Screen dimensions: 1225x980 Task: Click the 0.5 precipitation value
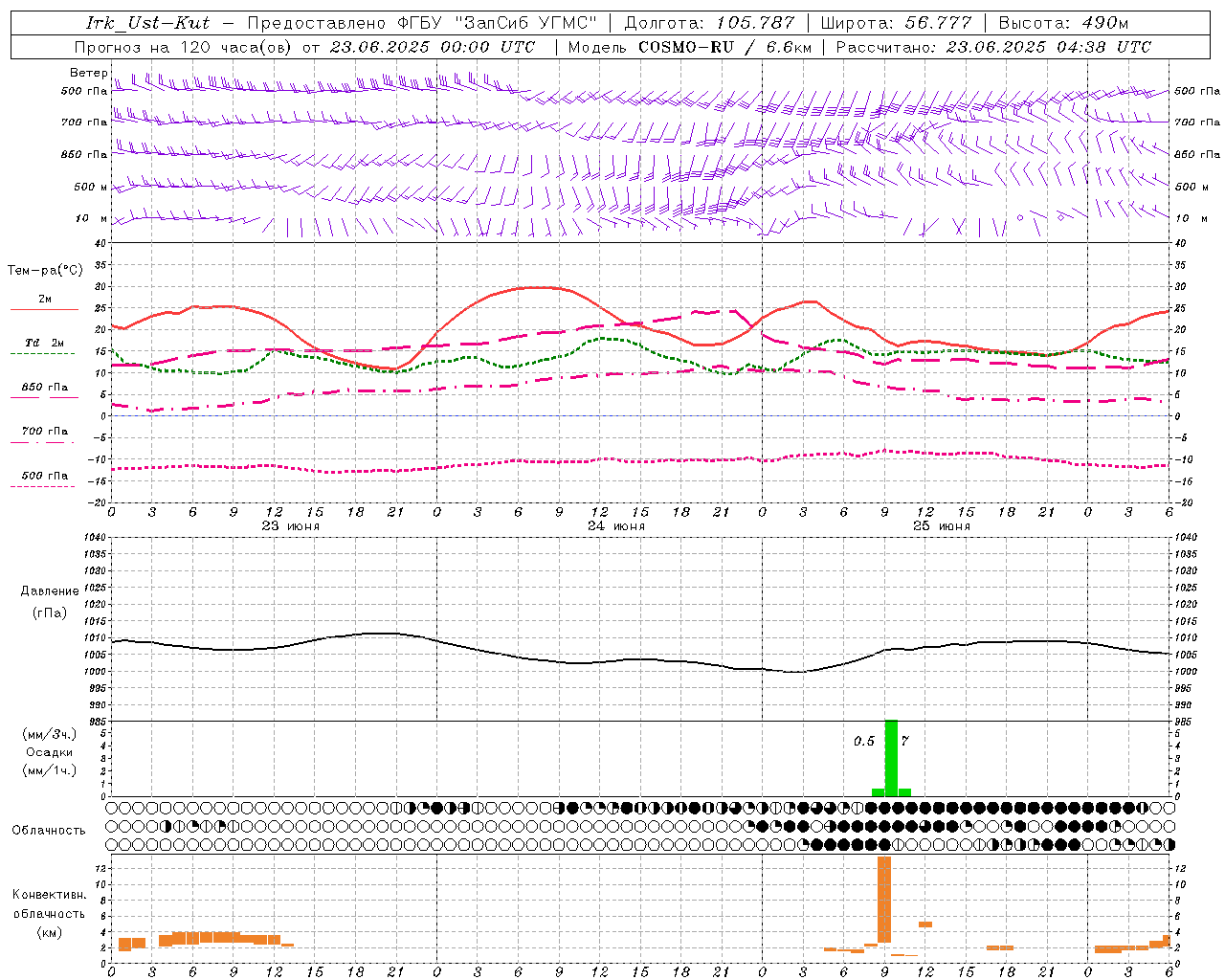click(x=864, y=741)
